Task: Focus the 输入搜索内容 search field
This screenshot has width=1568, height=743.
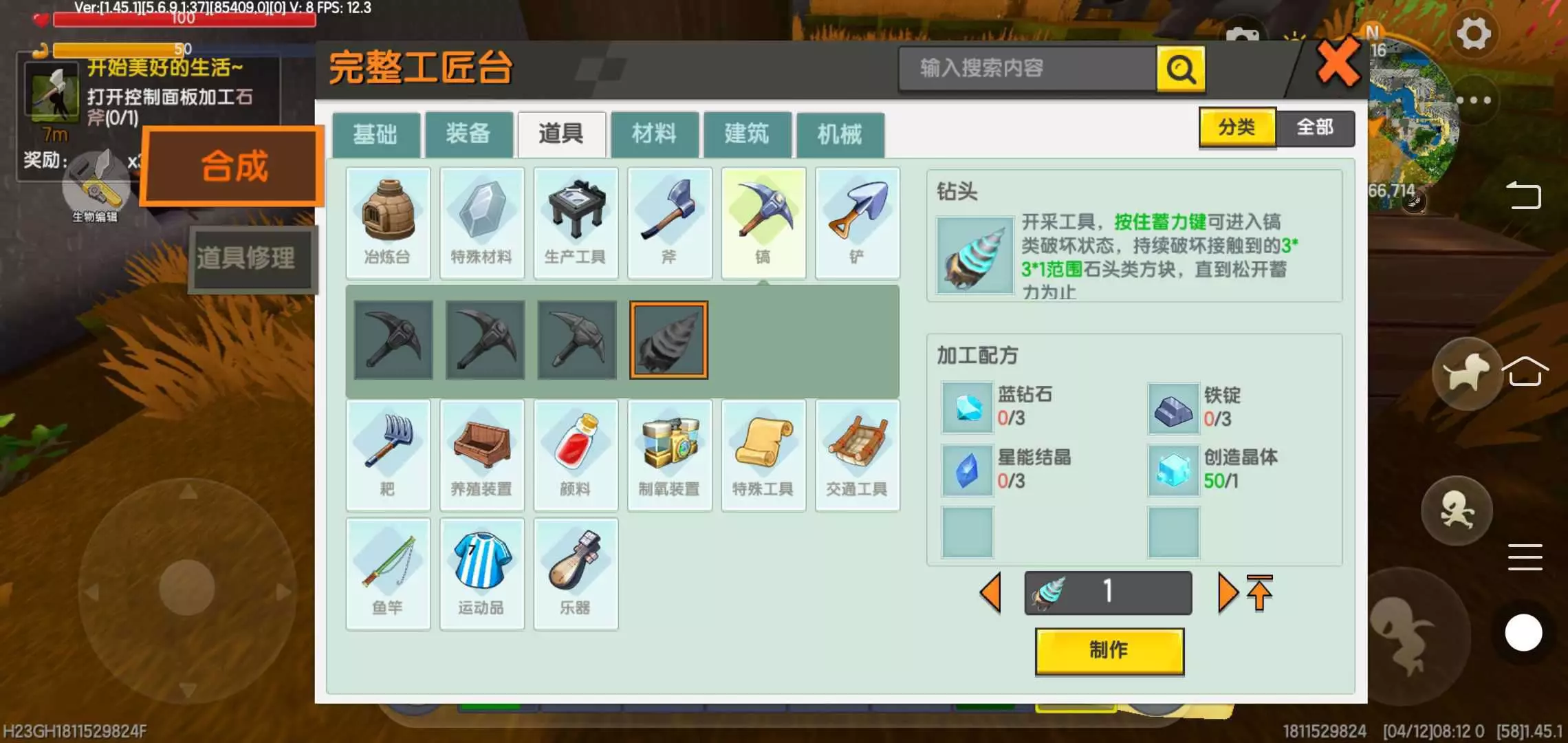Action: click(x=1027, y=68)
